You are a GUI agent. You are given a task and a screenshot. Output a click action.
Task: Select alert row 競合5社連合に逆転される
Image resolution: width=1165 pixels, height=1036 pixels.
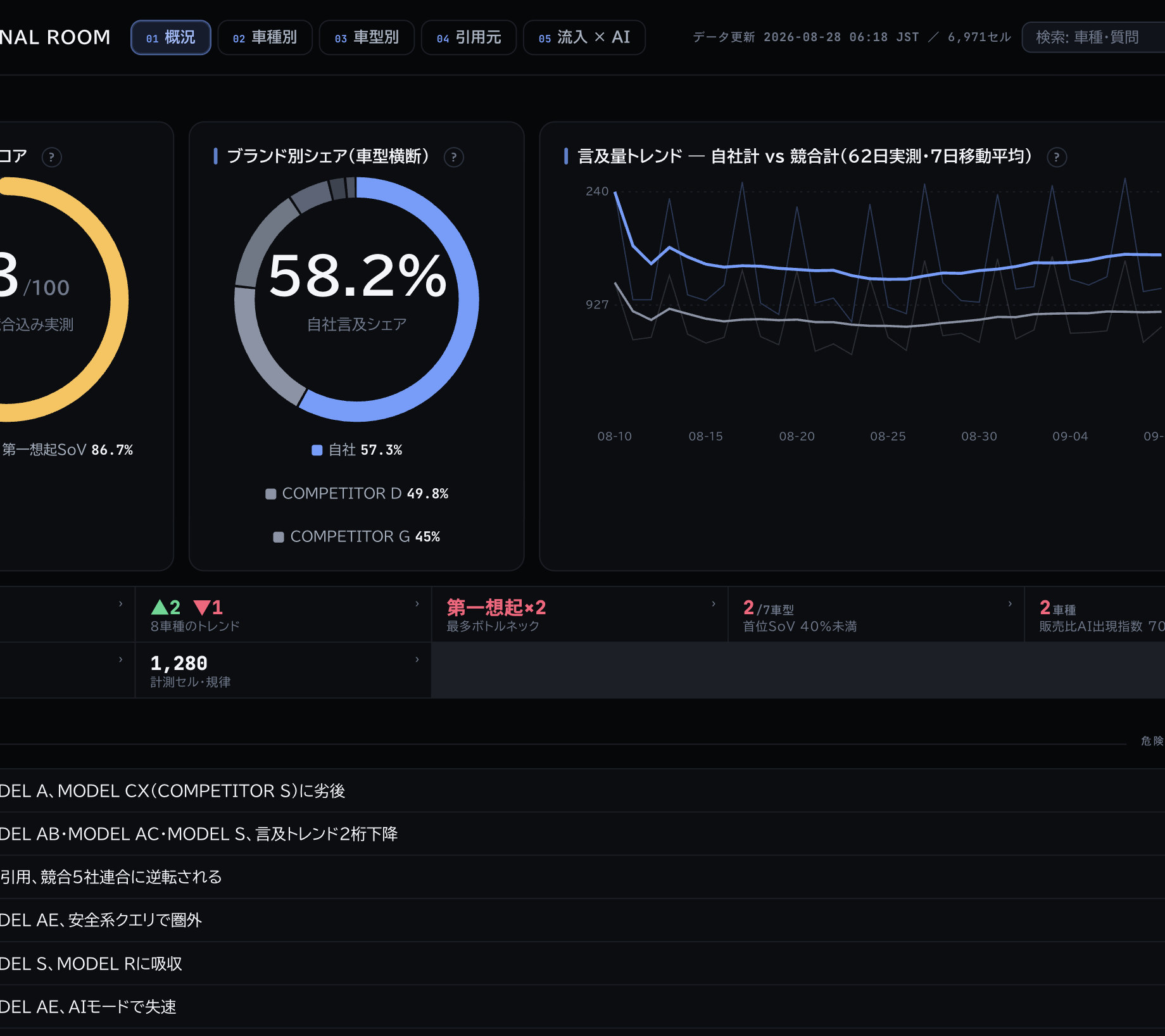[582, 877]
